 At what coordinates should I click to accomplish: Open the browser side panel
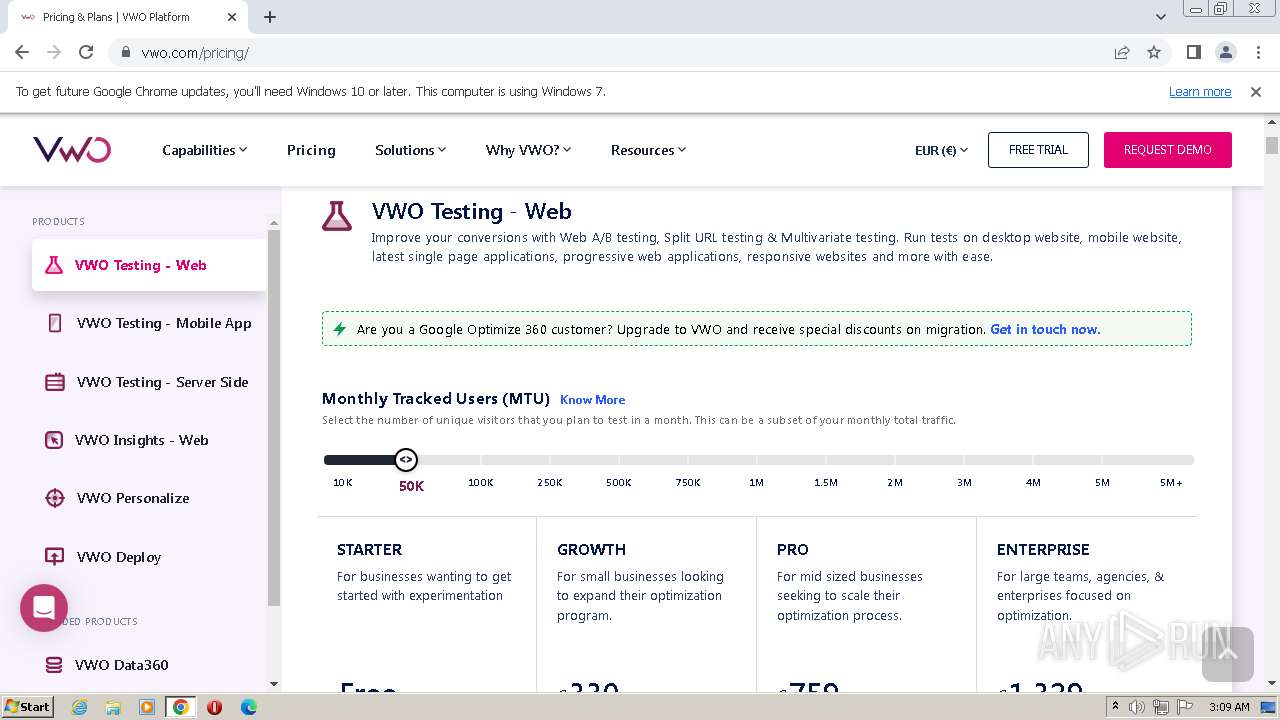point(1194,52)
